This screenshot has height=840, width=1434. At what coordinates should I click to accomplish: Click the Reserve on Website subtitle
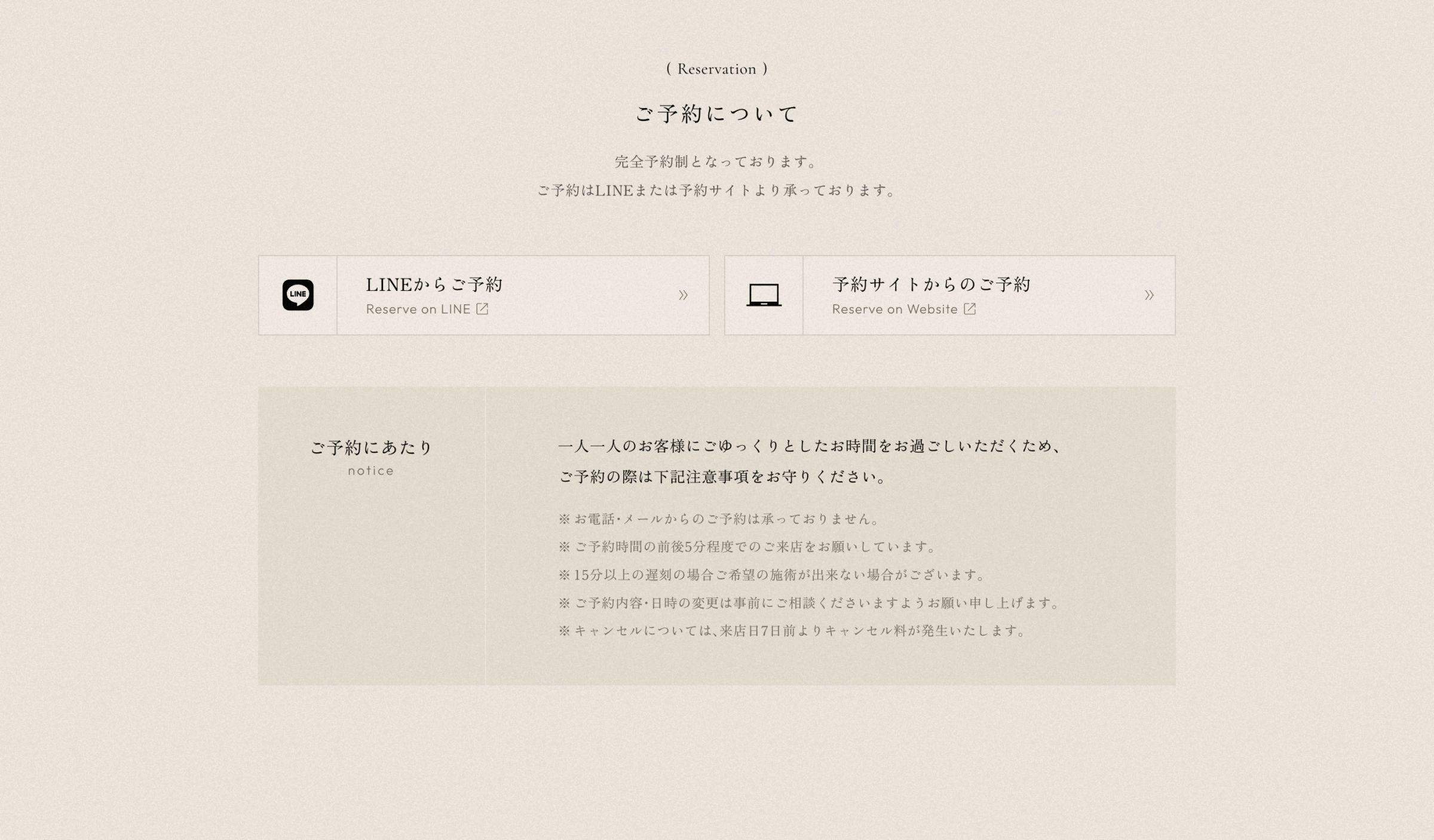(894, 309)
